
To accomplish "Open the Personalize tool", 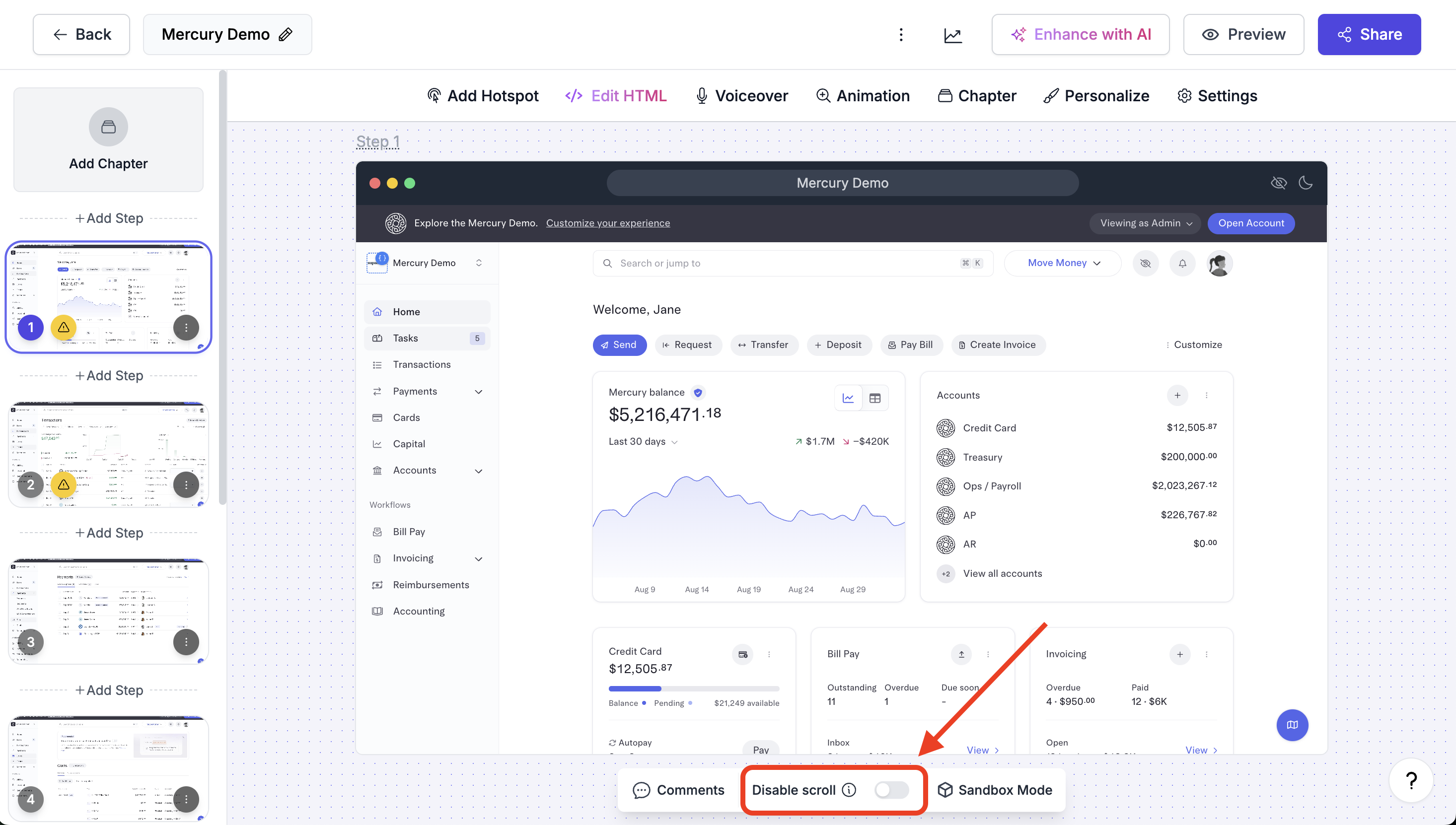I will click(1096, 96).
